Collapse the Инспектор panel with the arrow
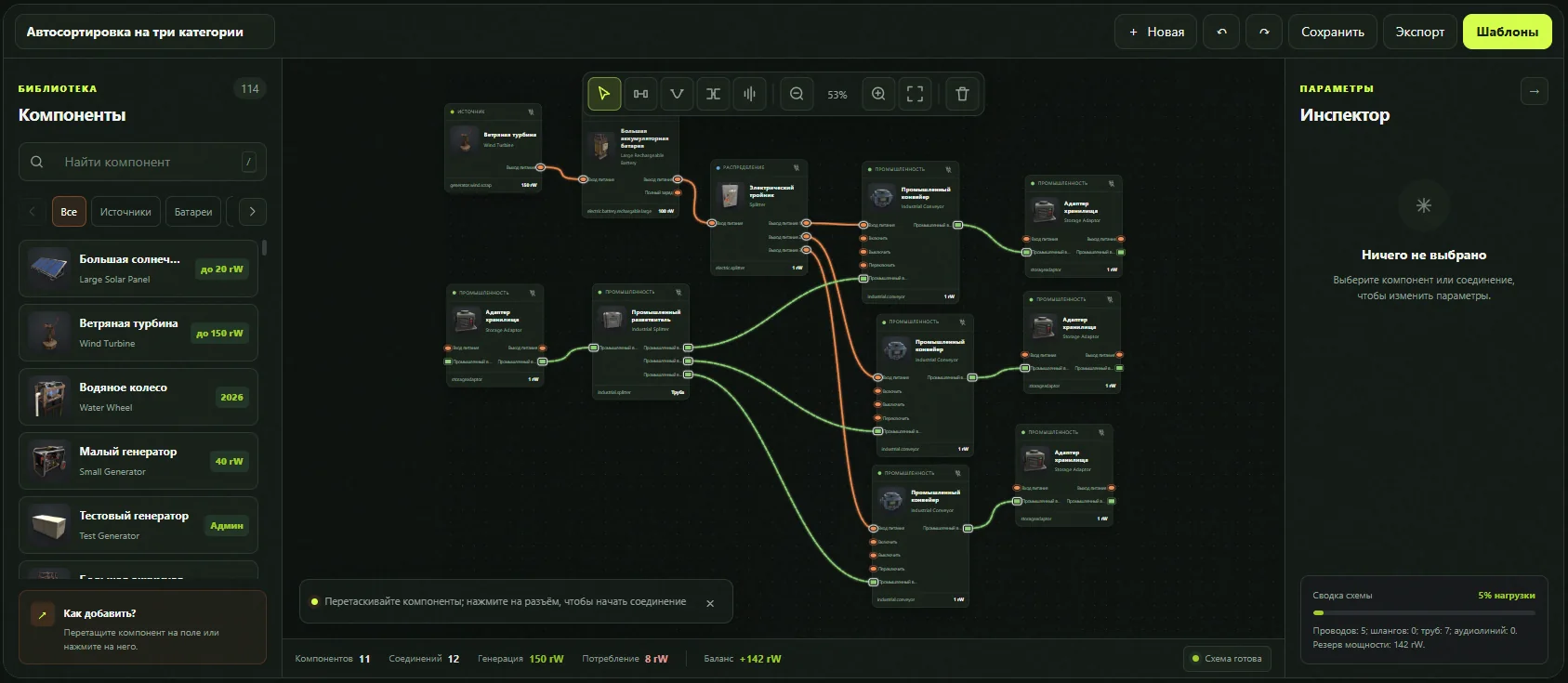Viewport: 1568px width, 683px height. (1535, 91)
